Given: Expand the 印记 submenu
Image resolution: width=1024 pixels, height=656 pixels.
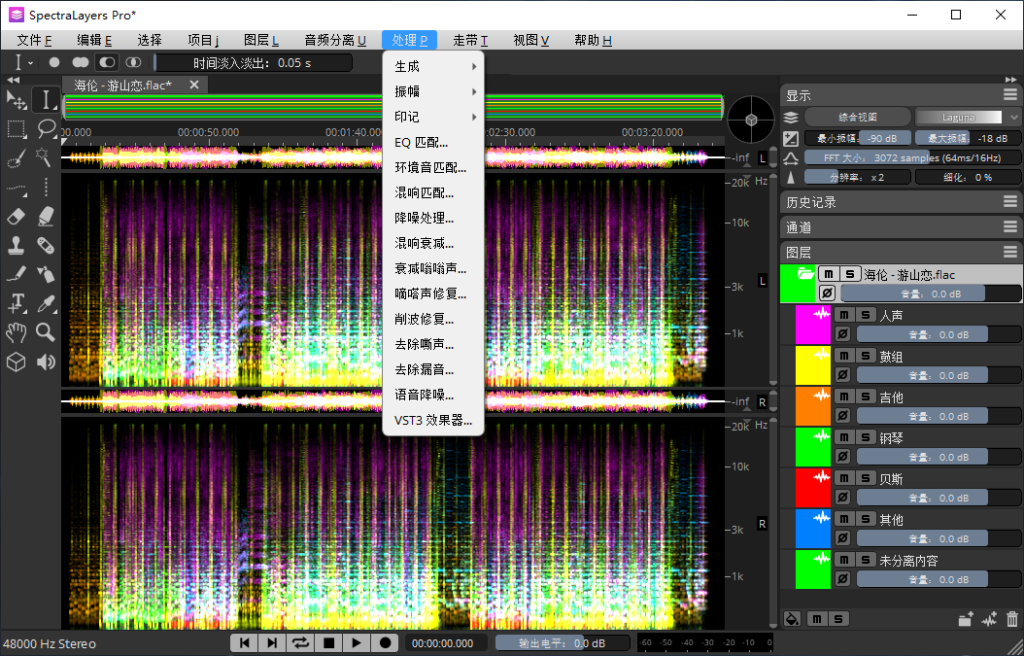Looking at the screenshot, I should click(x=433, y=117).
